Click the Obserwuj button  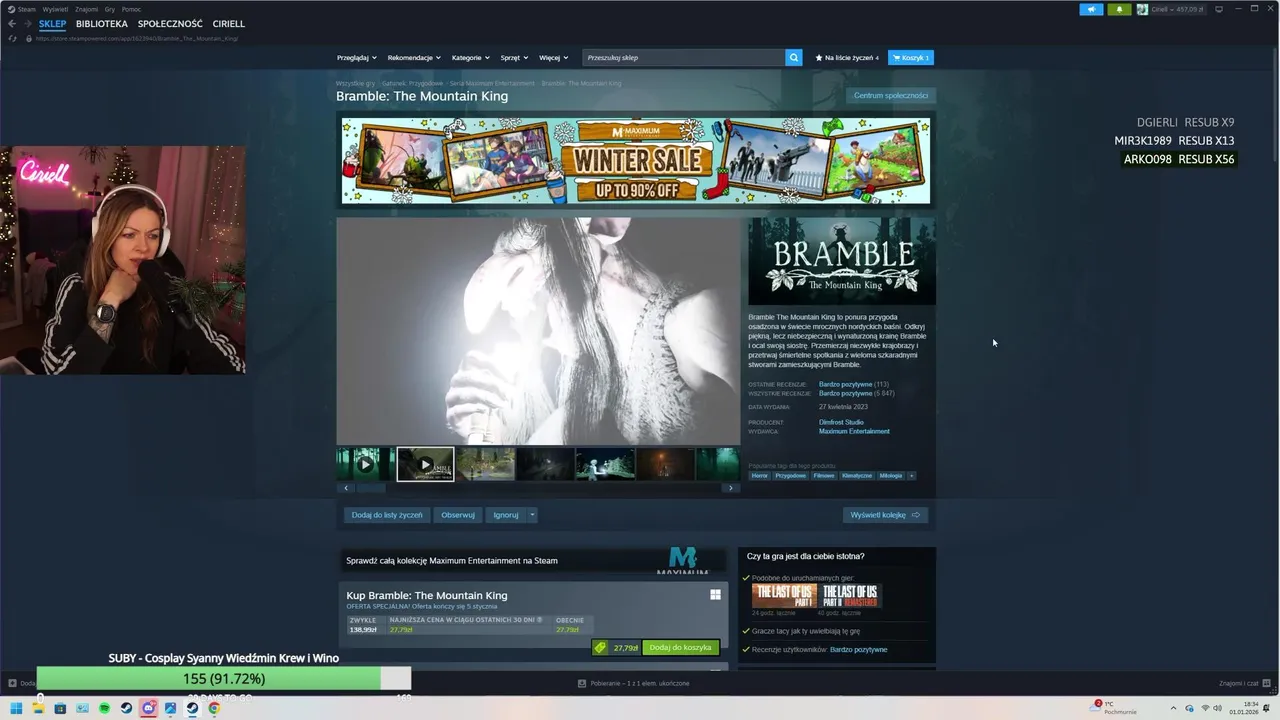(458, 515)
